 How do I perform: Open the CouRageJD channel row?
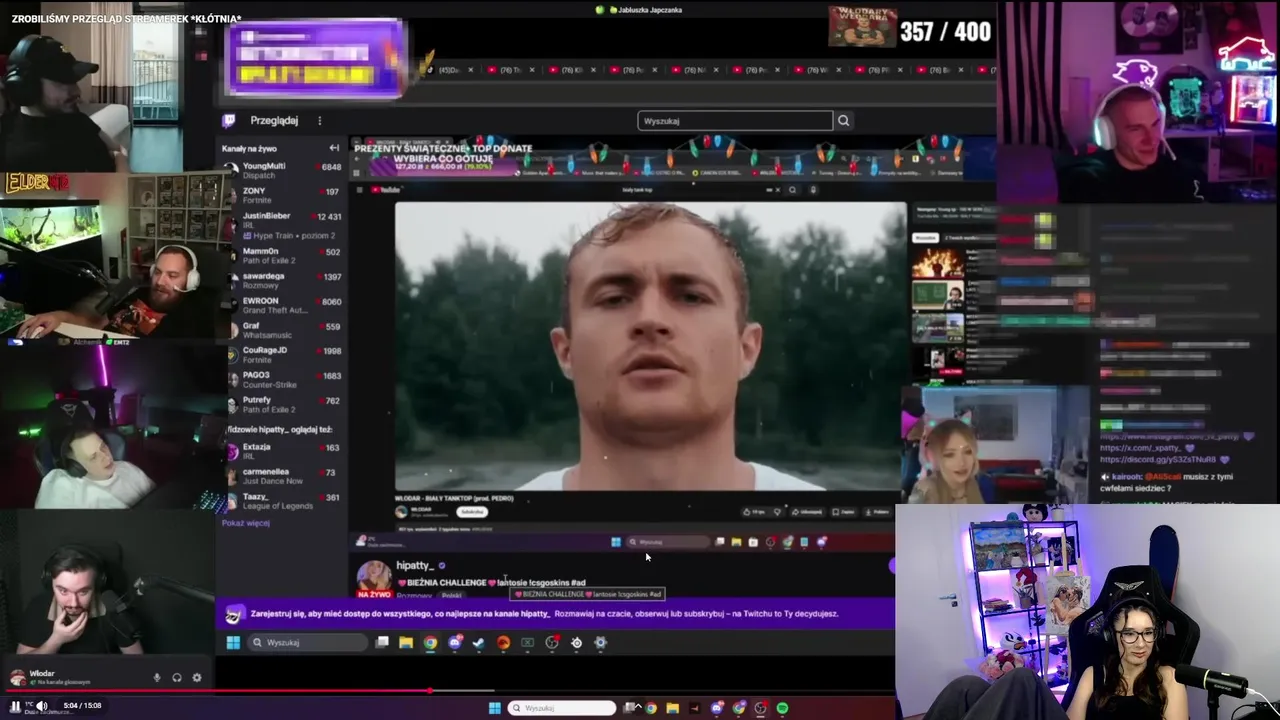pyautogui.click(x=284, y=355)
